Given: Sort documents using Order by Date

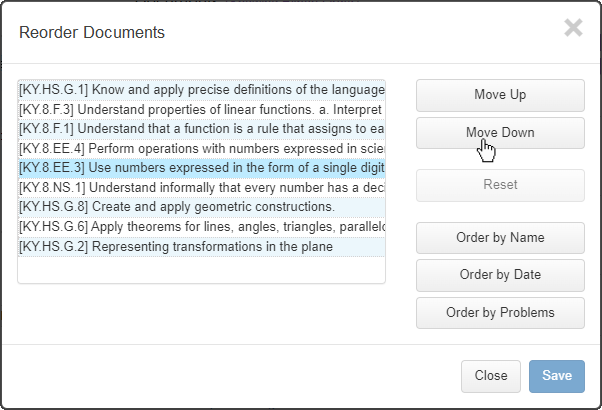Looking at the screenshot, I should [x=500, y=275].
